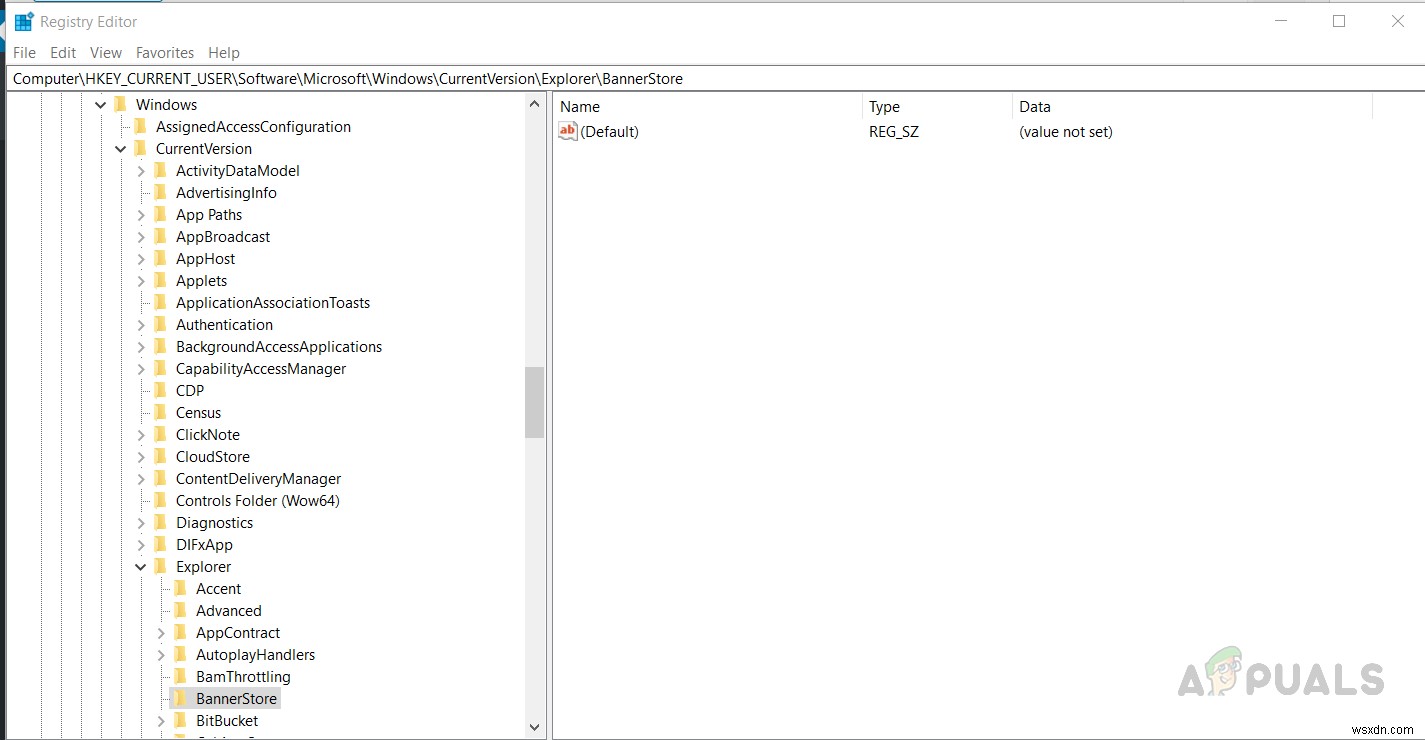Select the AppBroadcast key label

(x=223, y=237)
